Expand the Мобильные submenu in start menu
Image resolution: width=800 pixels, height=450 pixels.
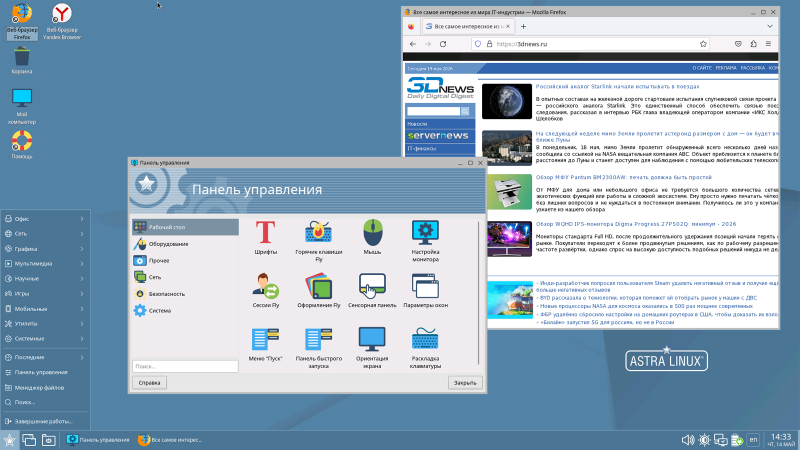click(x=45, y=309)
